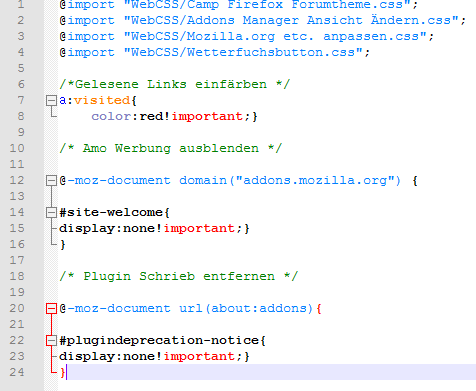Collapse the #site-welcome fold block
The width and height of the screenshot is (476, 391).
tap(51, 212)
